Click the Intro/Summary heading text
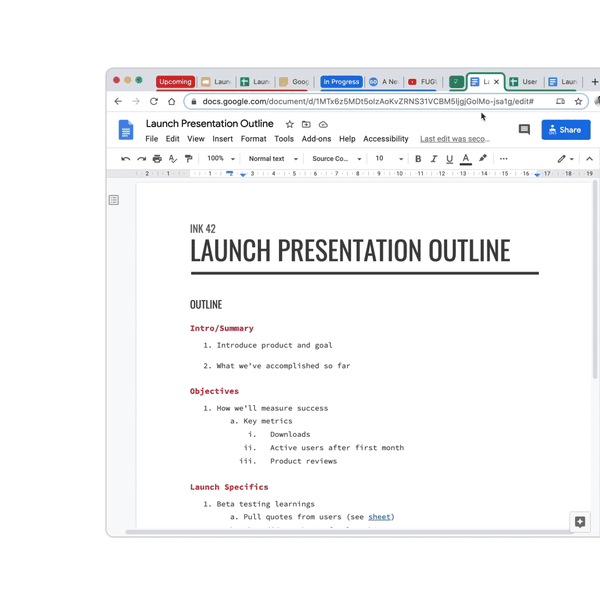 click(x=222, y=328)
